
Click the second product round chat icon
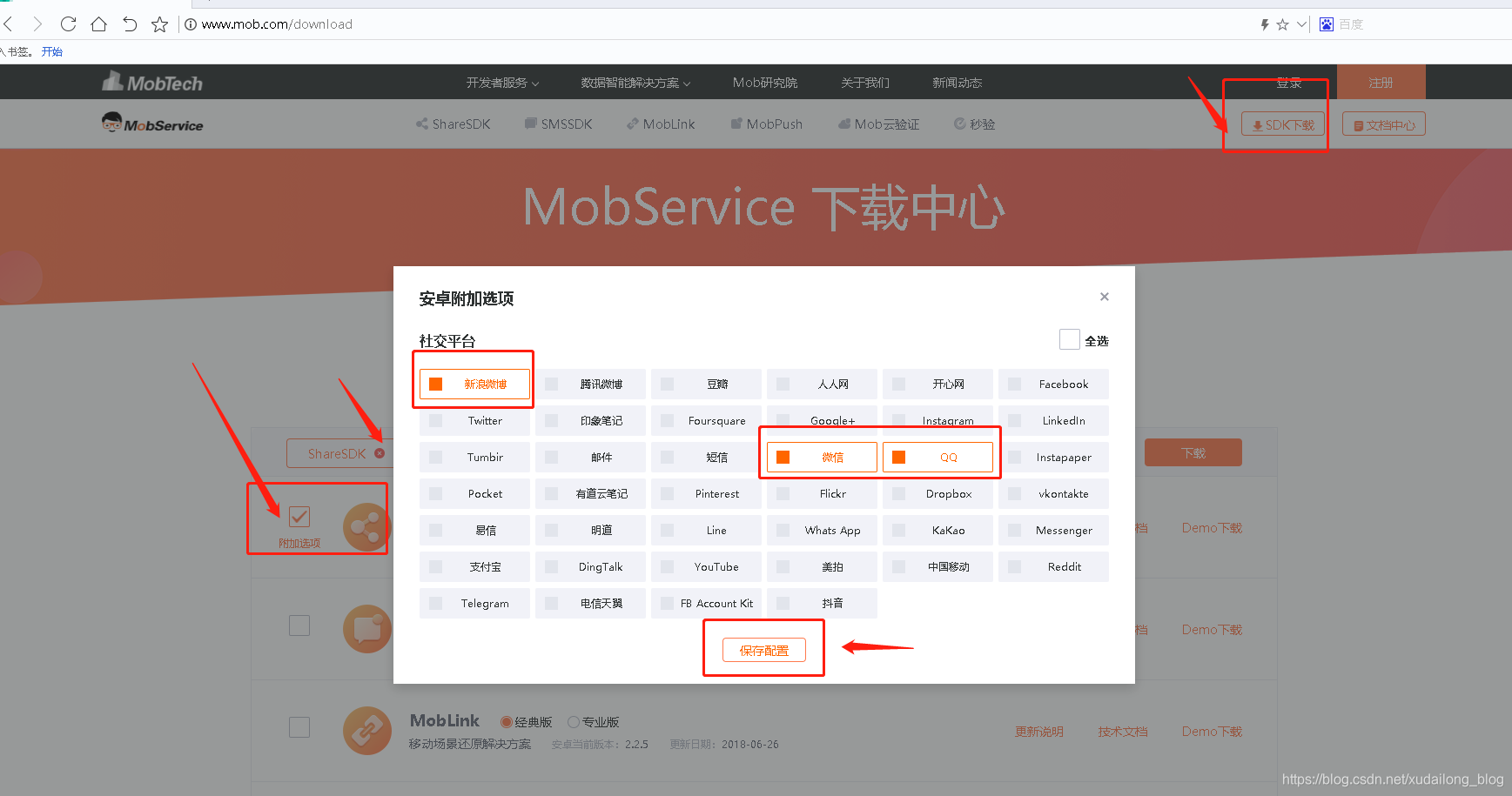click(366, 629)
